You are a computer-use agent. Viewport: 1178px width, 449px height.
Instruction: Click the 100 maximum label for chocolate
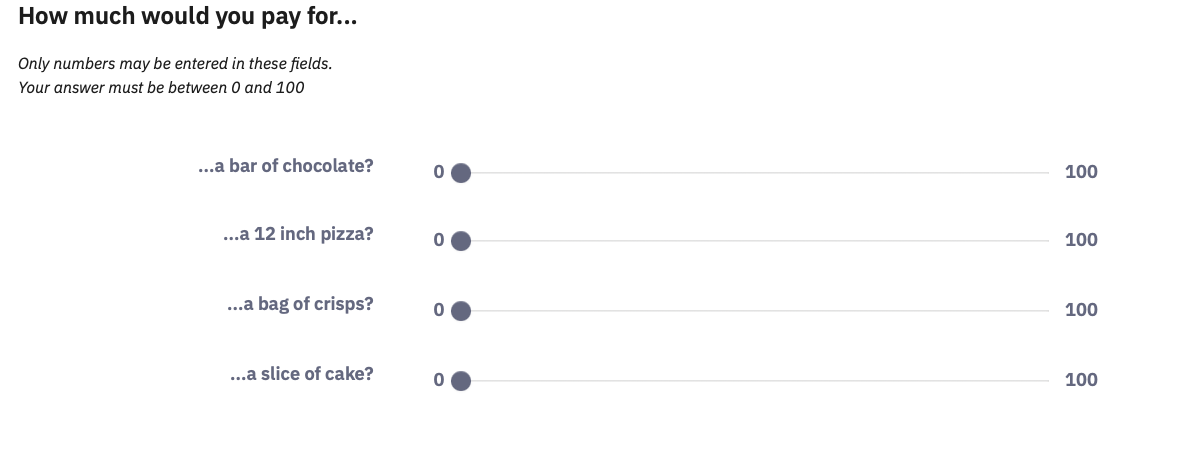point(1081,172)
